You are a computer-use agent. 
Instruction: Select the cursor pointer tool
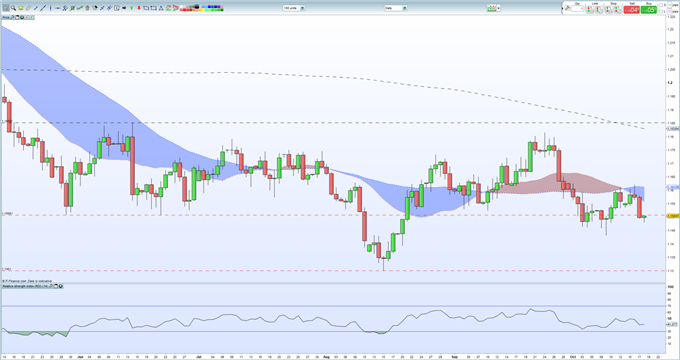[x=6, y=8]
